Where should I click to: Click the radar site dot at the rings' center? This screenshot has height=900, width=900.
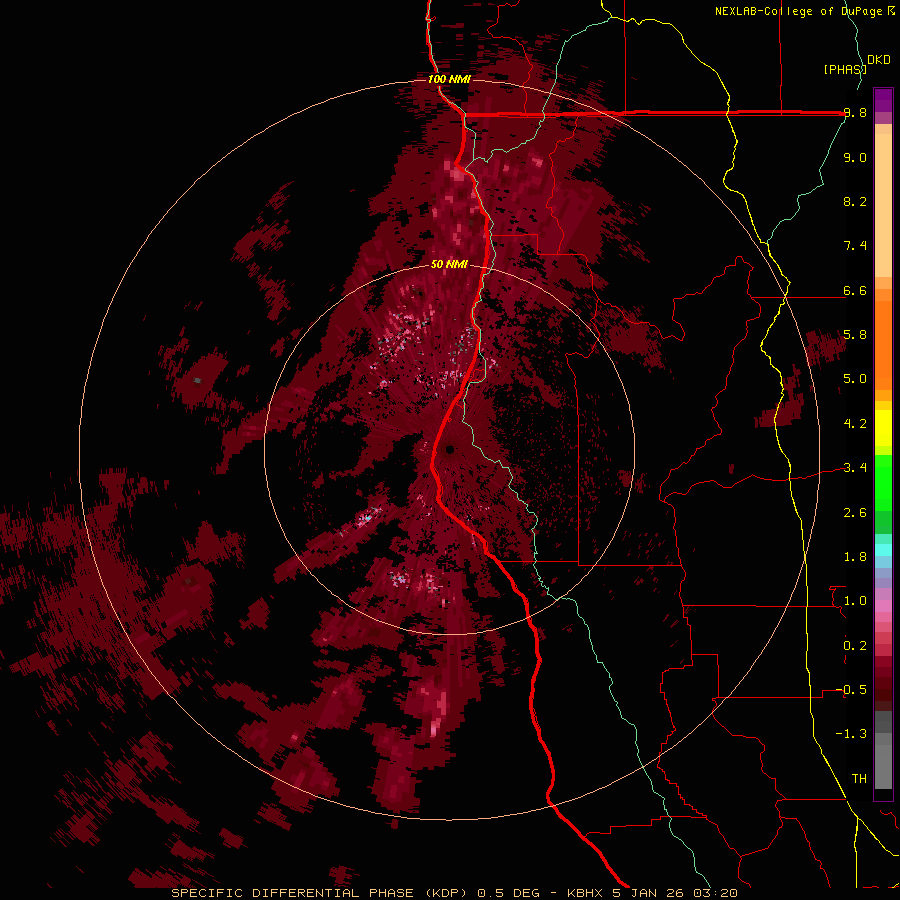click(450, 449)
